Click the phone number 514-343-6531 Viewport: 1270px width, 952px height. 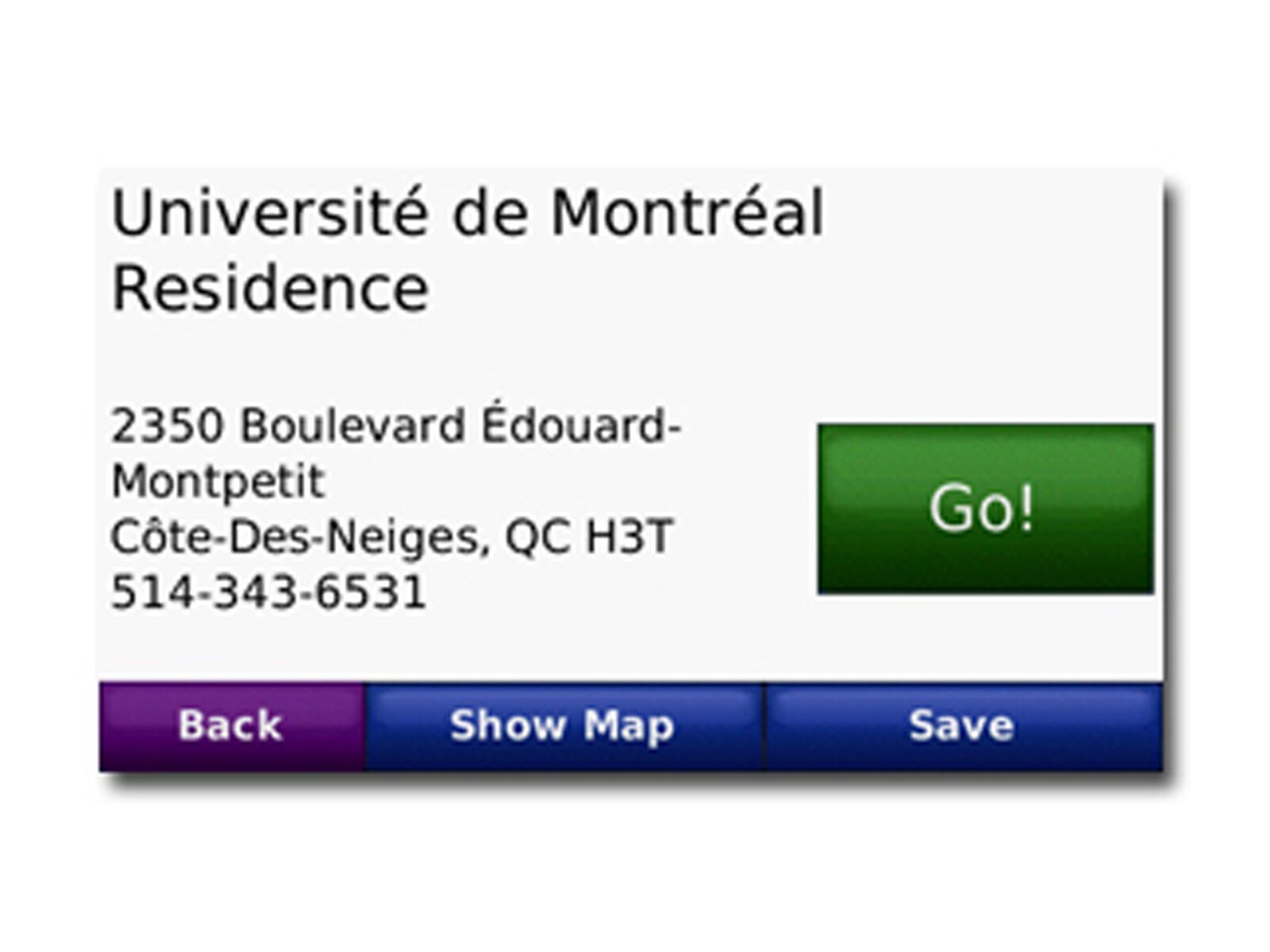(268, 593)
